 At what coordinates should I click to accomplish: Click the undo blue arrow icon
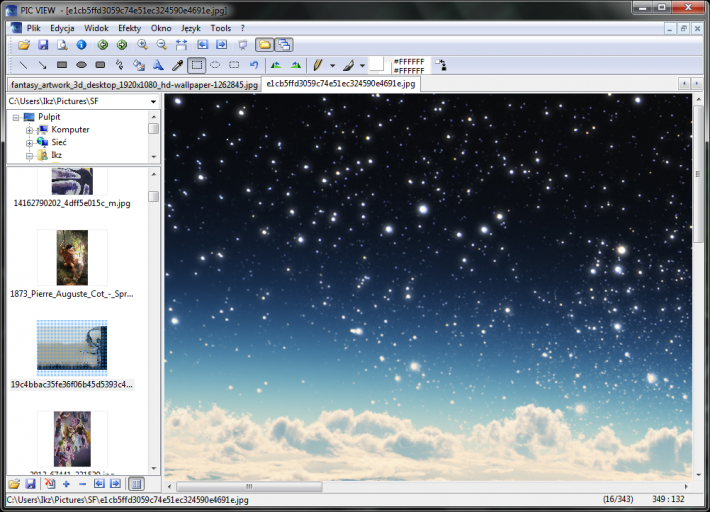tap(254, 65)
